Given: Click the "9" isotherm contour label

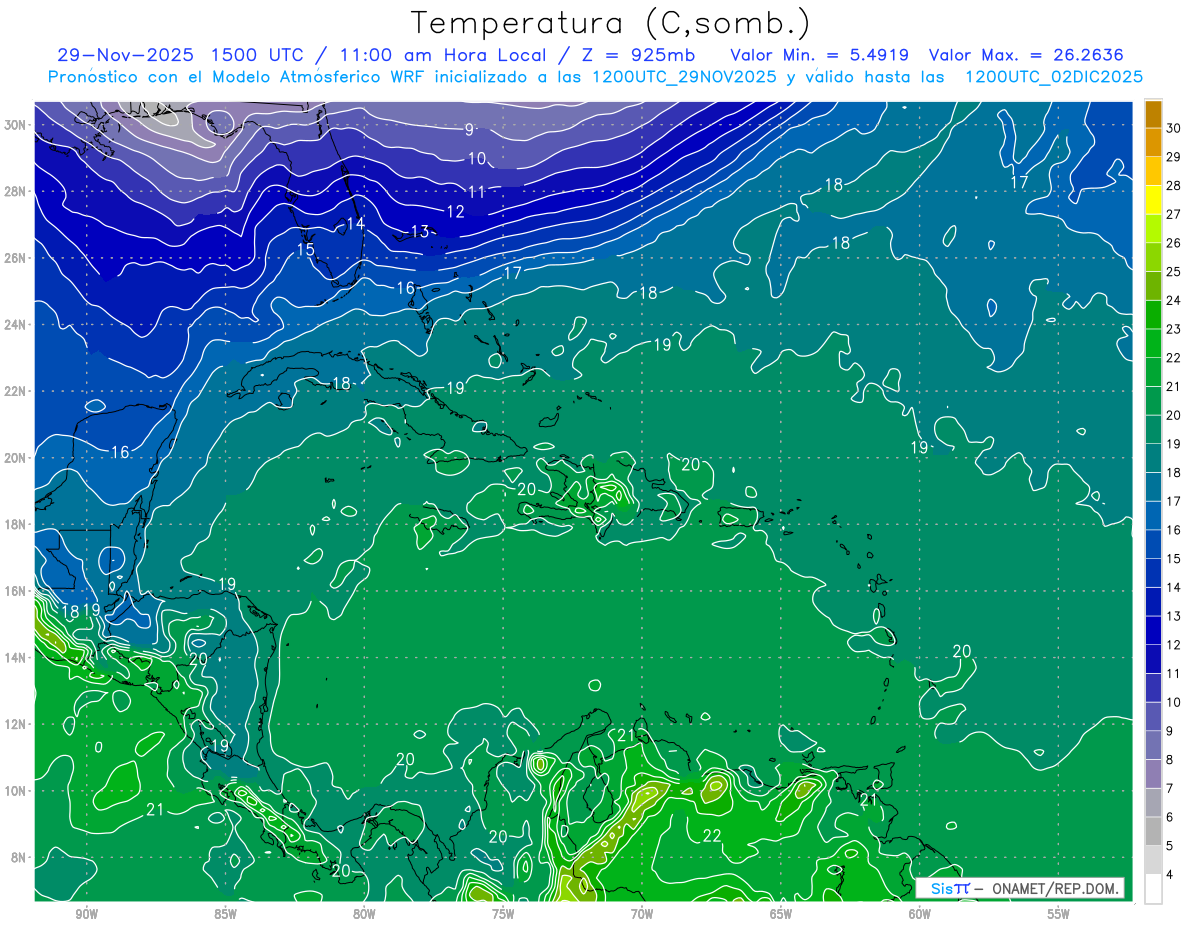Looking at the screenshot, I should pos(469,129).
